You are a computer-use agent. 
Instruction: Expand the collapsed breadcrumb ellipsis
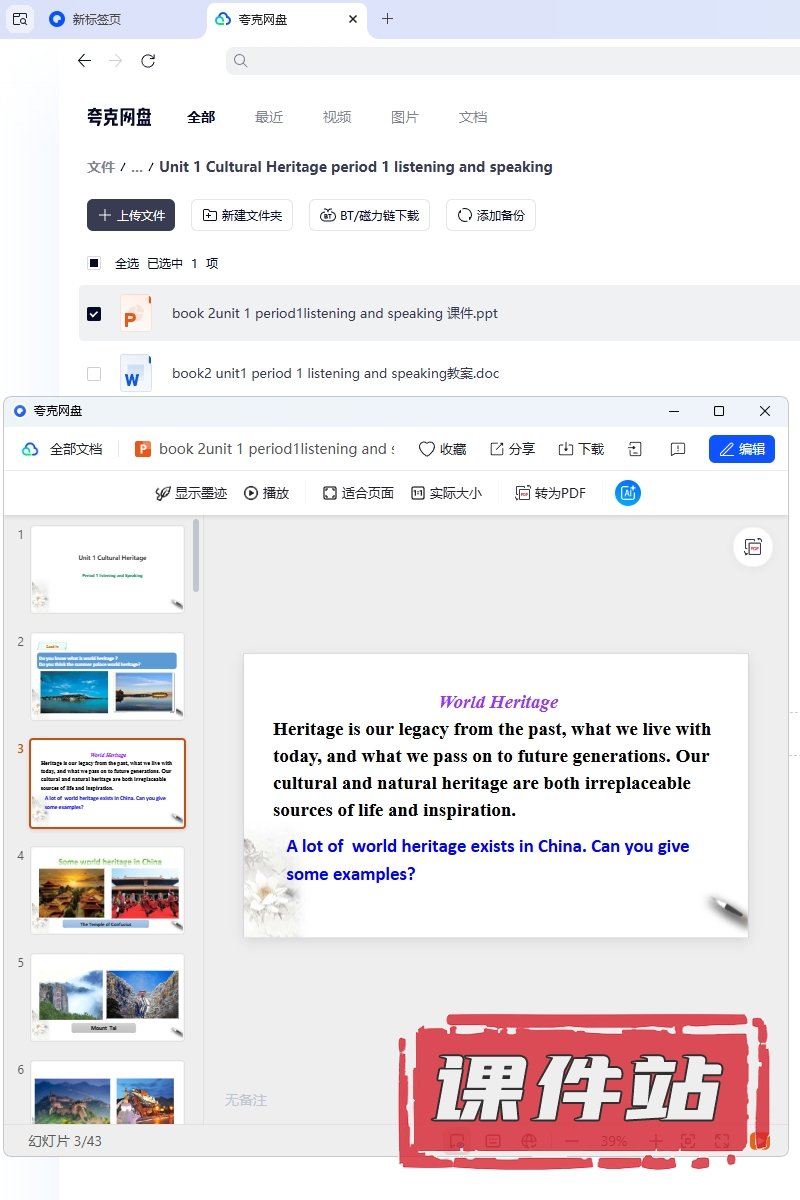[137, 167]
